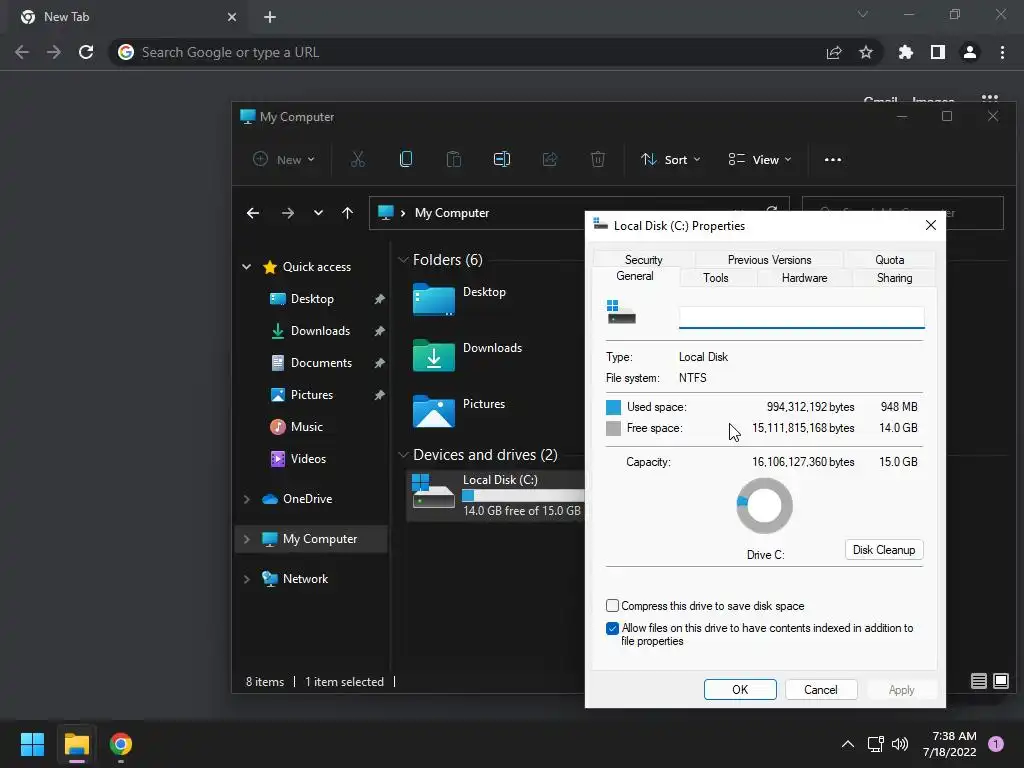Click the Up one level arrow in File Explorer
The height and width of the screenshot is (768, 1024).
pos(347,213)
